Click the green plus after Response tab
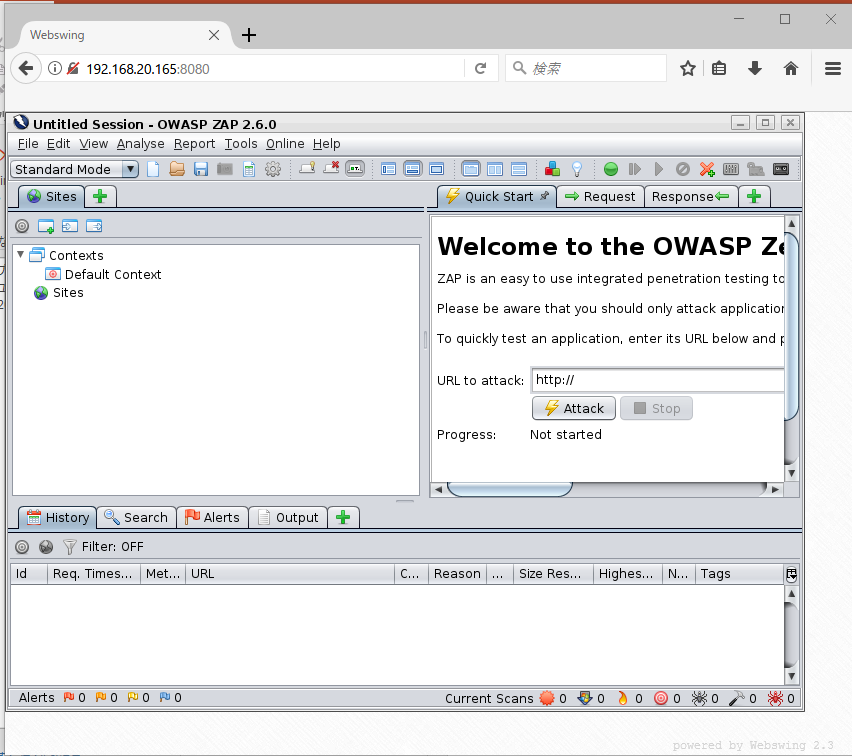 click(754, 197)
